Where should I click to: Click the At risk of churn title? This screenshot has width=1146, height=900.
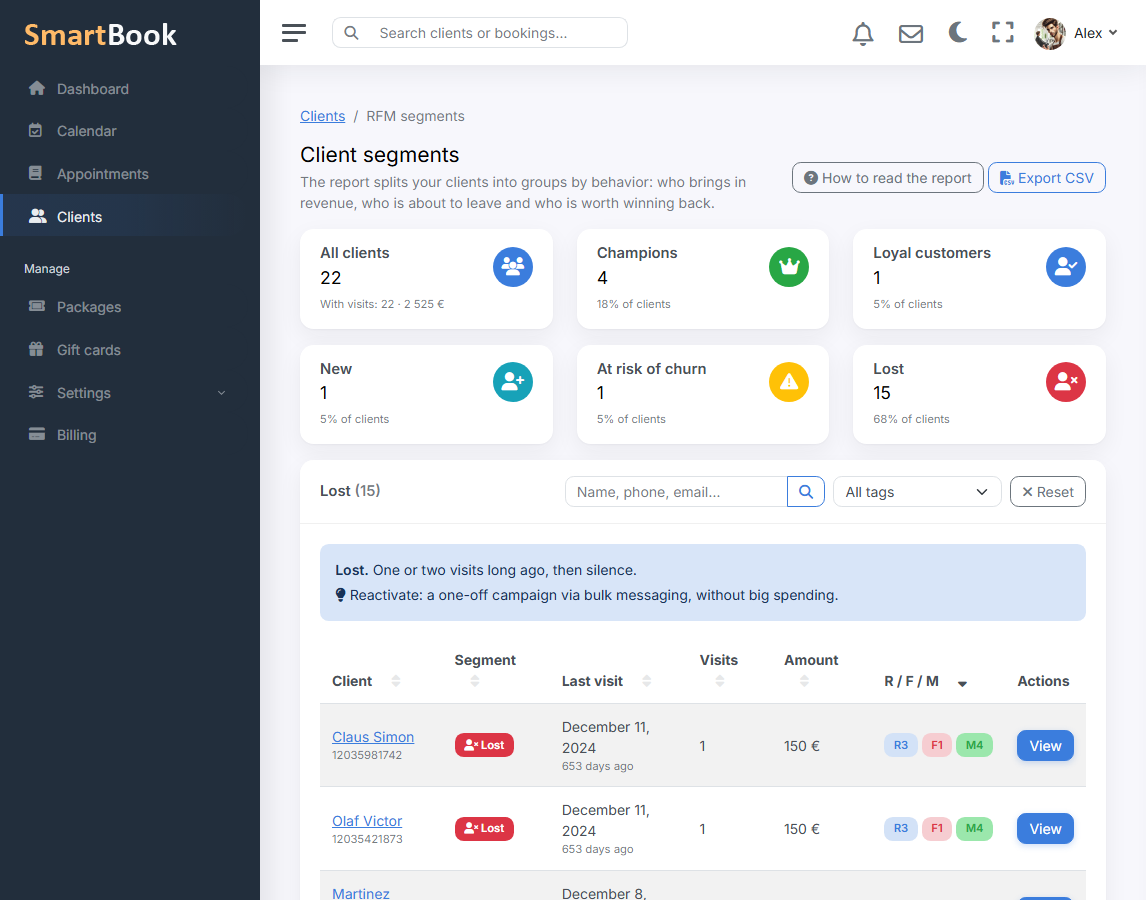click(x=651, y=368)
